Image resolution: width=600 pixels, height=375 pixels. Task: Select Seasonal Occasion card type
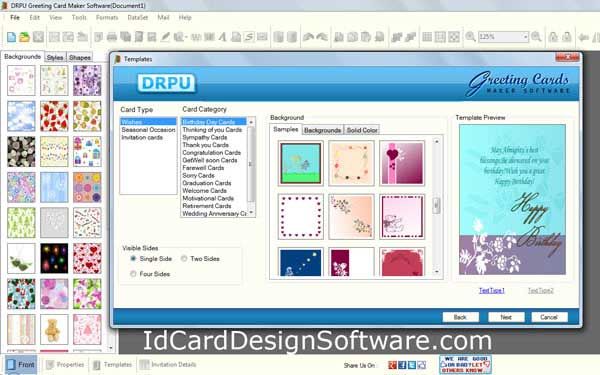click(148, 130)
